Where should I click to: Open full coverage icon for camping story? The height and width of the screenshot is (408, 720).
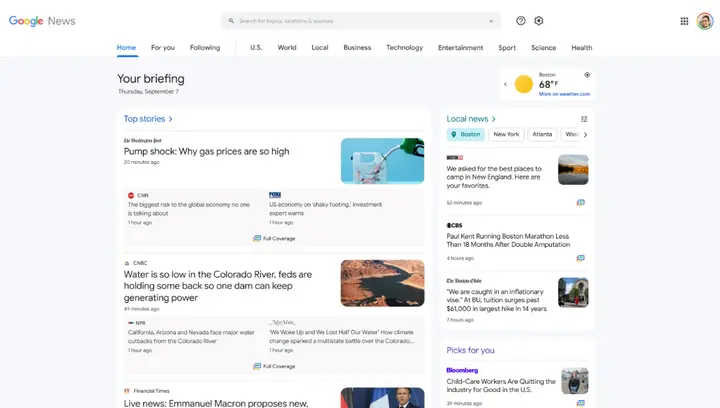coord(581,202)
